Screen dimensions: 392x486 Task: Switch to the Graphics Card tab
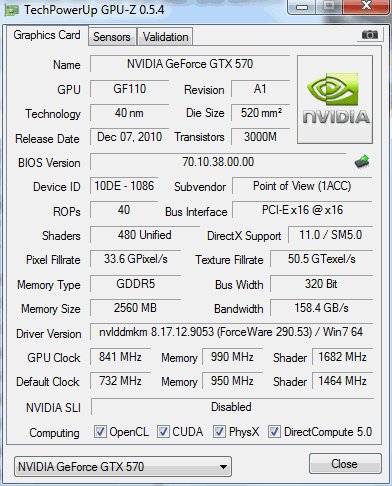click(47, 35)
